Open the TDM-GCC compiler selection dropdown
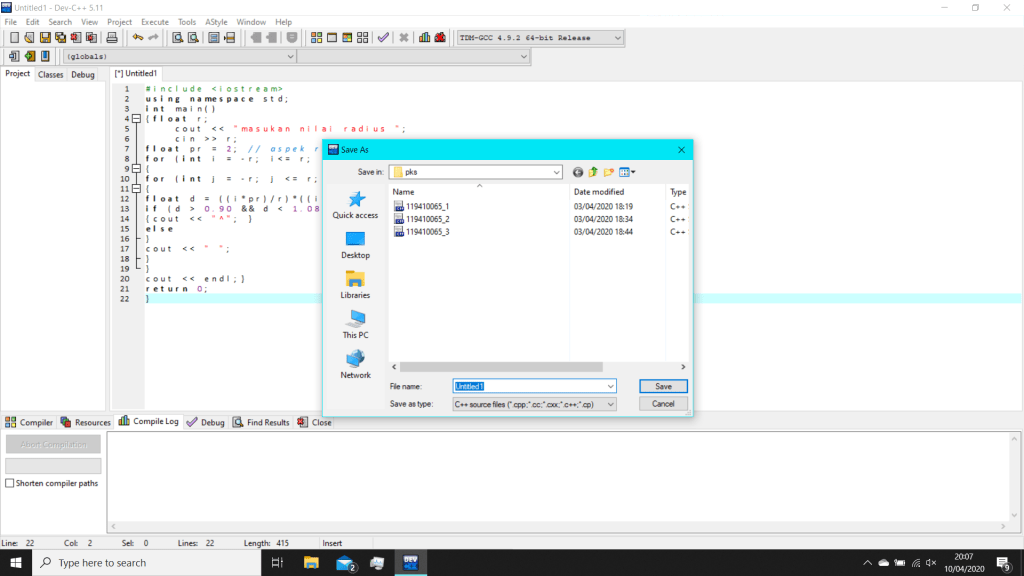1024x576 pixels. [617, 38]
